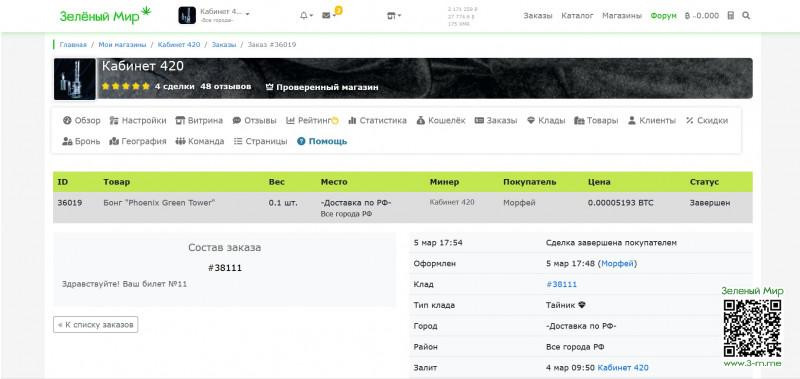Open the Заказы tab in shop menu

pyautogui.click(x=496, y=121)
